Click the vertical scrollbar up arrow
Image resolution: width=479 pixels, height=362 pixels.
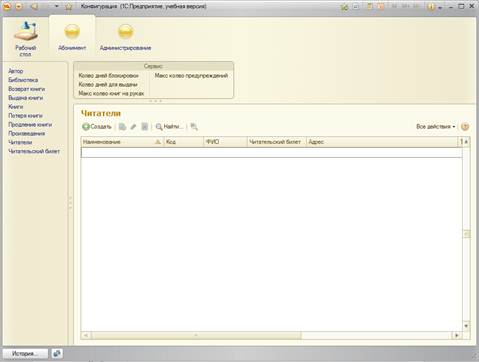click(x=466, y=142)
